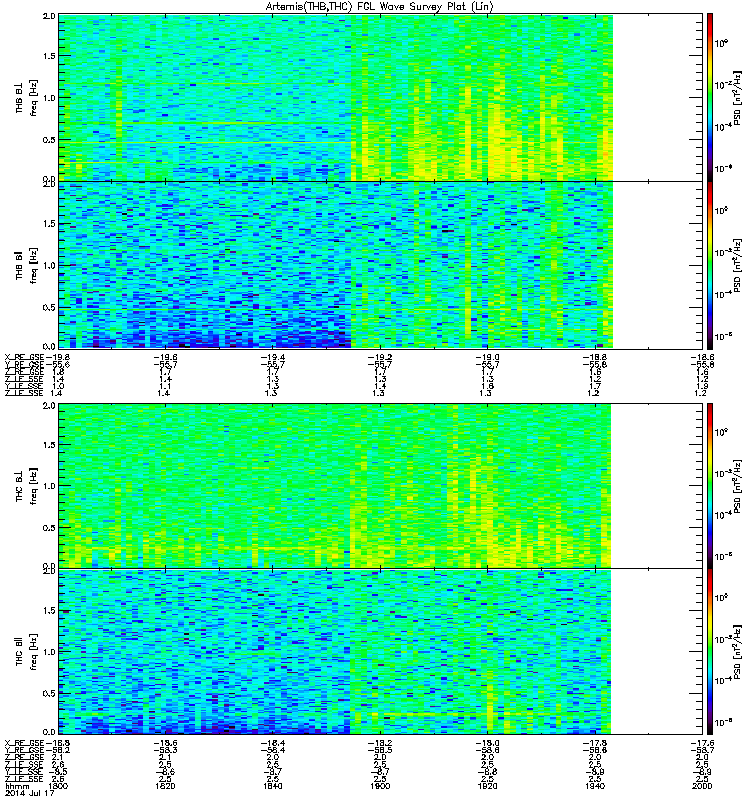Click the time label '2000'
This screenshot has width=750, height=800.
[703, 786]
